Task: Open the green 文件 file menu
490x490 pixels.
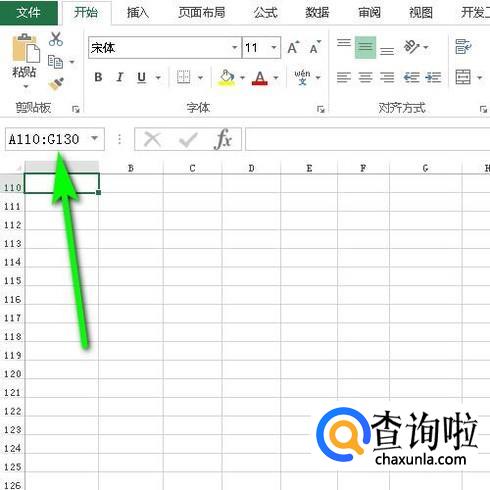Action: (x=29, y=13)
